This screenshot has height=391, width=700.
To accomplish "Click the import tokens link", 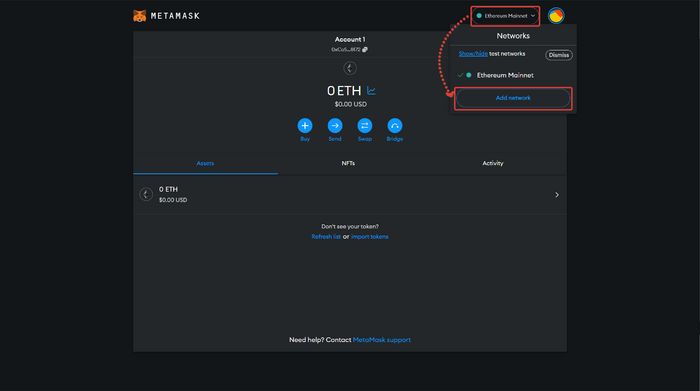I will (370, 237).
